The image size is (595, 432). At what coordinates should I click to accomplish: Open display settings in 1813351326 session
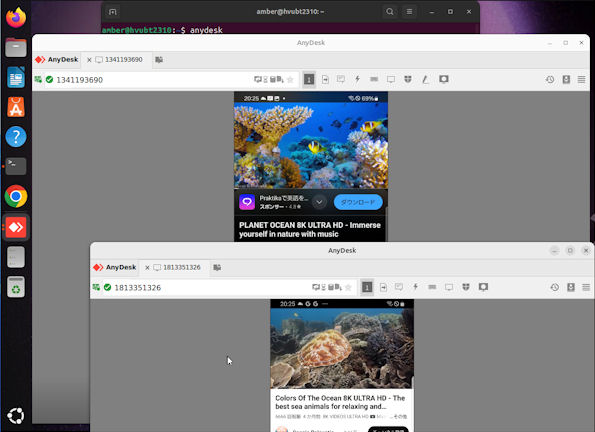449,287
